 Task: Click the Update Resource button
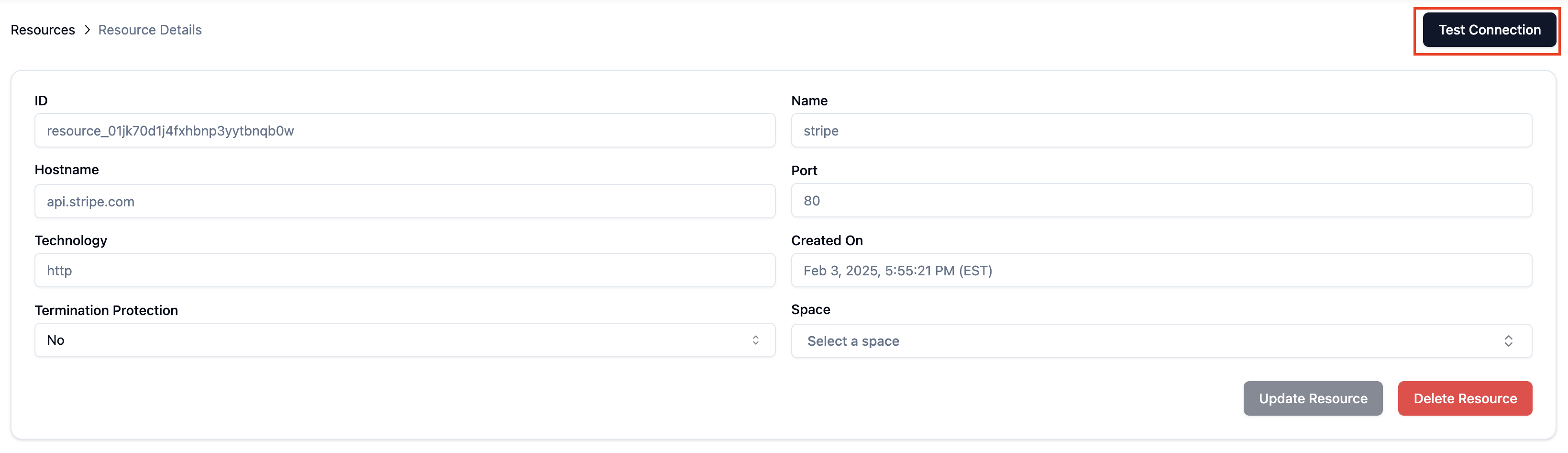pos(1313,398)
